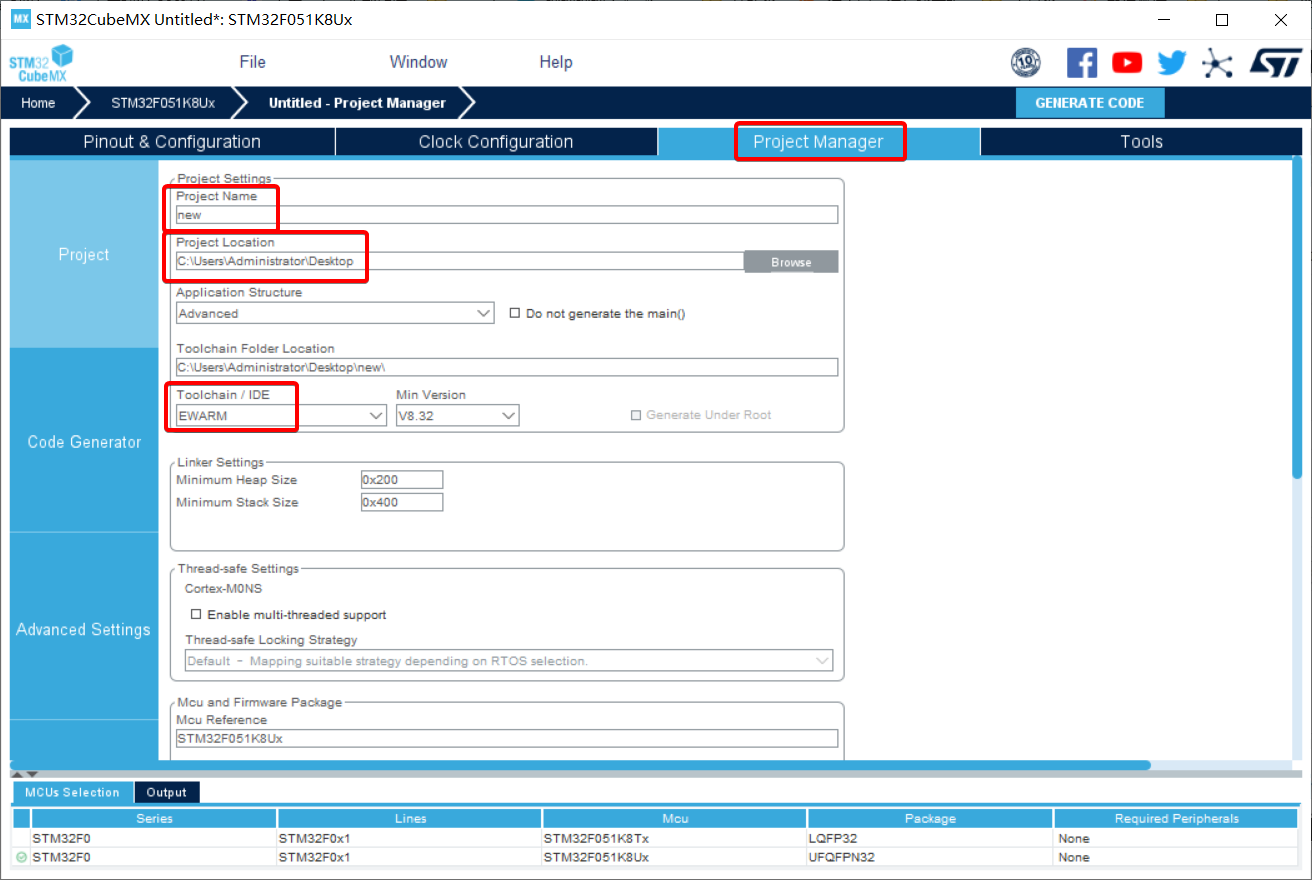Screen dimensions: 1312x880
Task: Check 'Do not generate the main()'
Action: click(515, 313)
